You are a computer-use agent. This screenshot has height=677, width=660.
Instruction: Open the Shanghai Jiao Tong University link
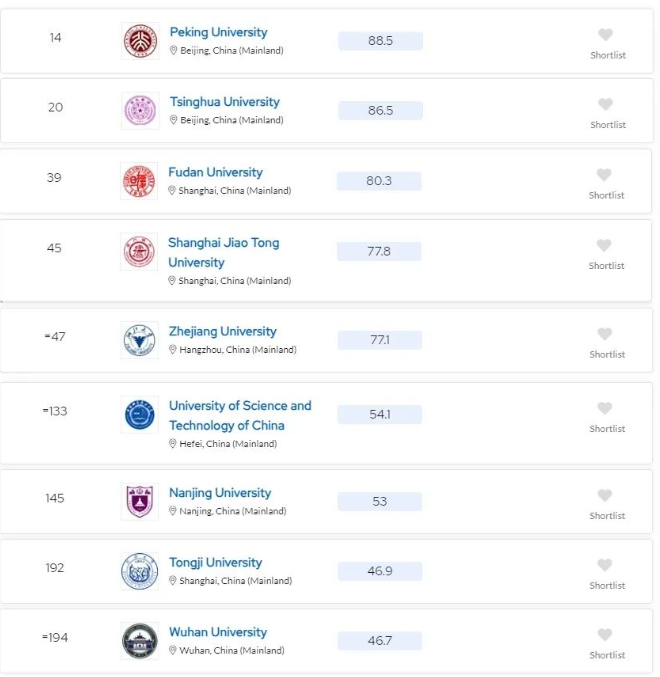pyautogui.click(x=224, y=252)
